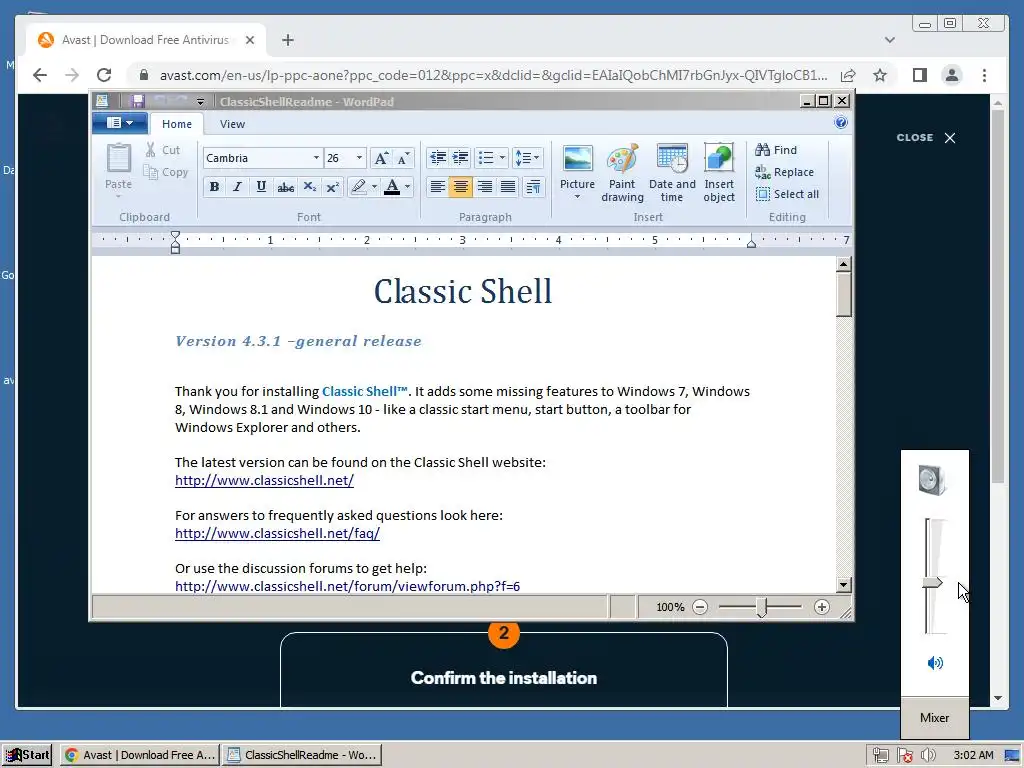This screenshot has width=1024, height=768.
Task: Go back in the Chrome browser
Action: click(40, 75)
